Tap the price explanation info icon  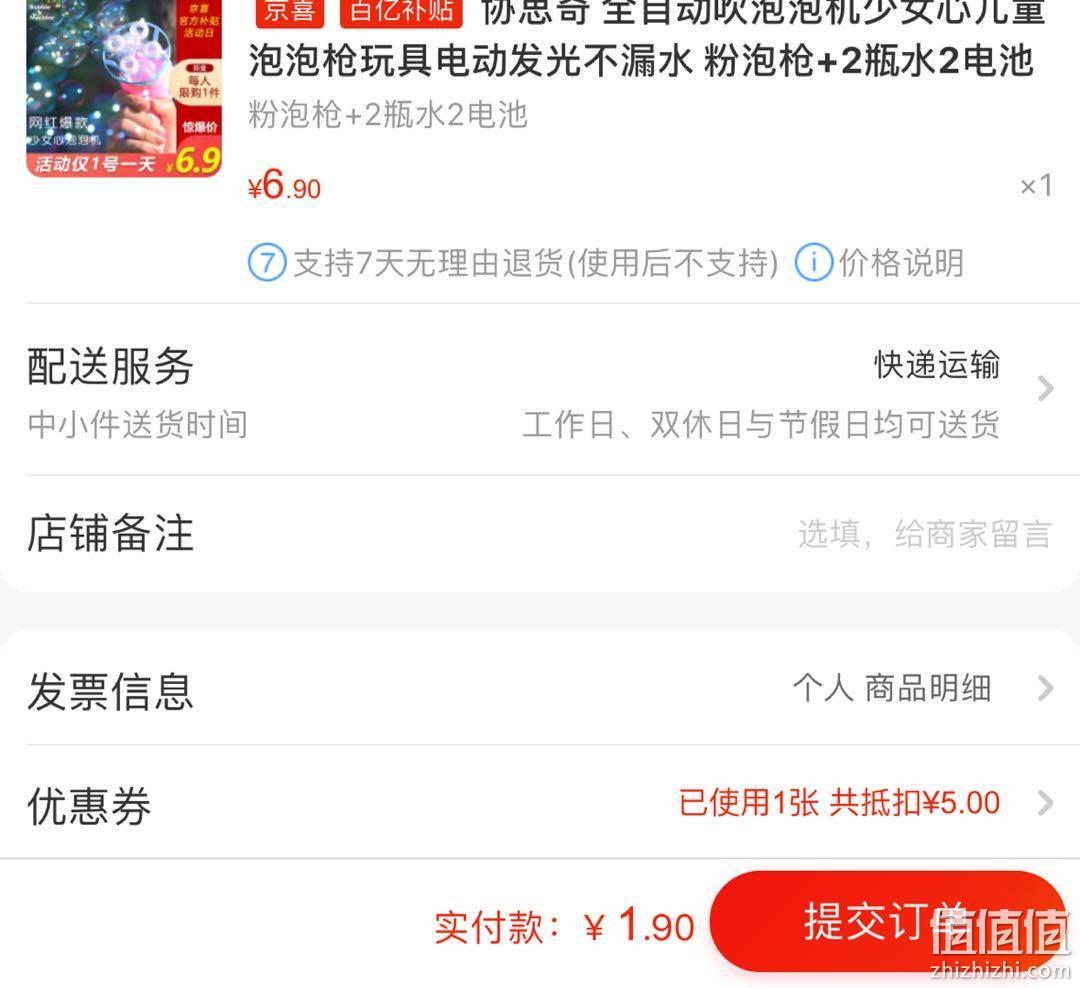pos(813,263)
